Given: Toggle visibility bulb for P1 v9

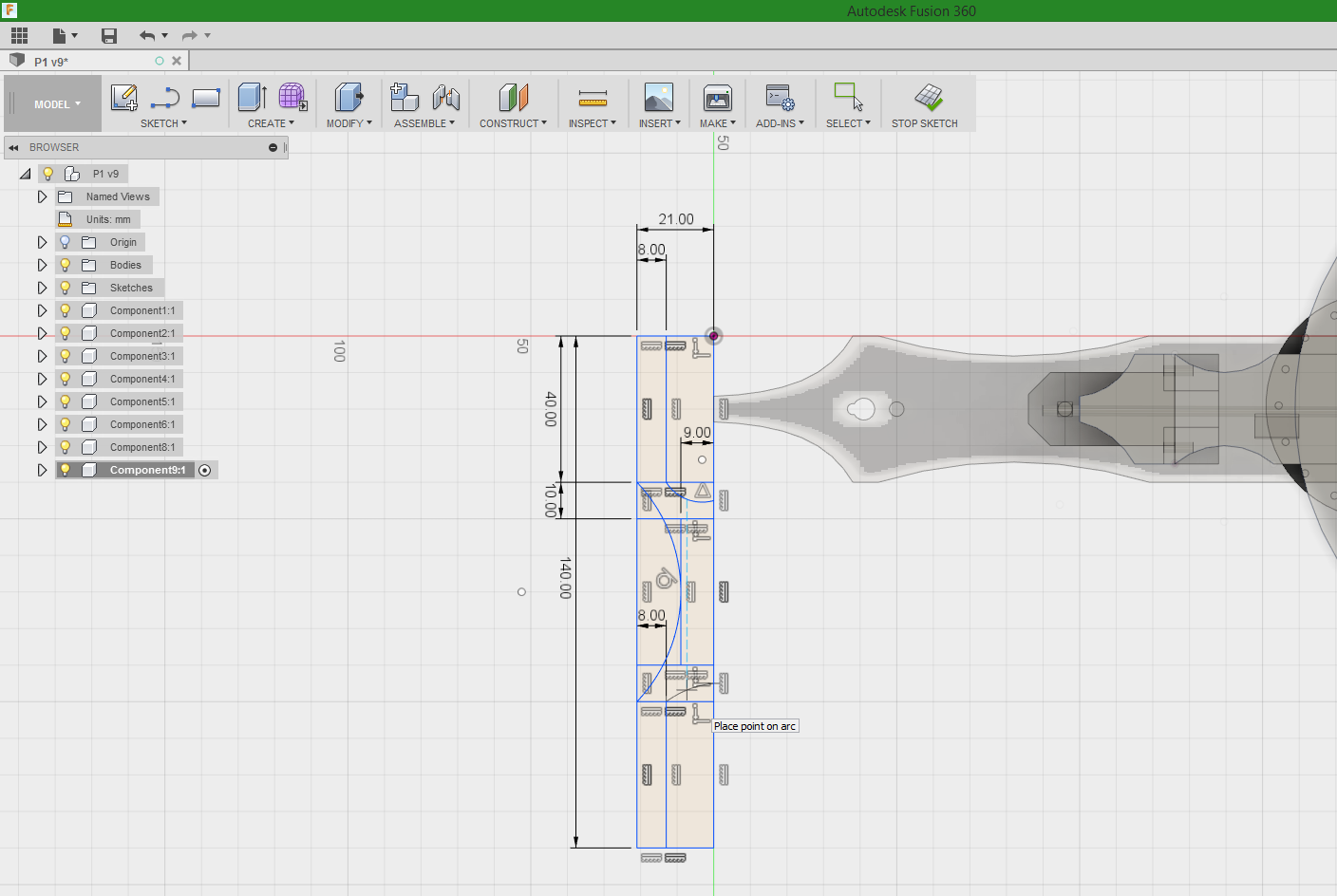Looking at the screenshot, I should tap(47, 174).
